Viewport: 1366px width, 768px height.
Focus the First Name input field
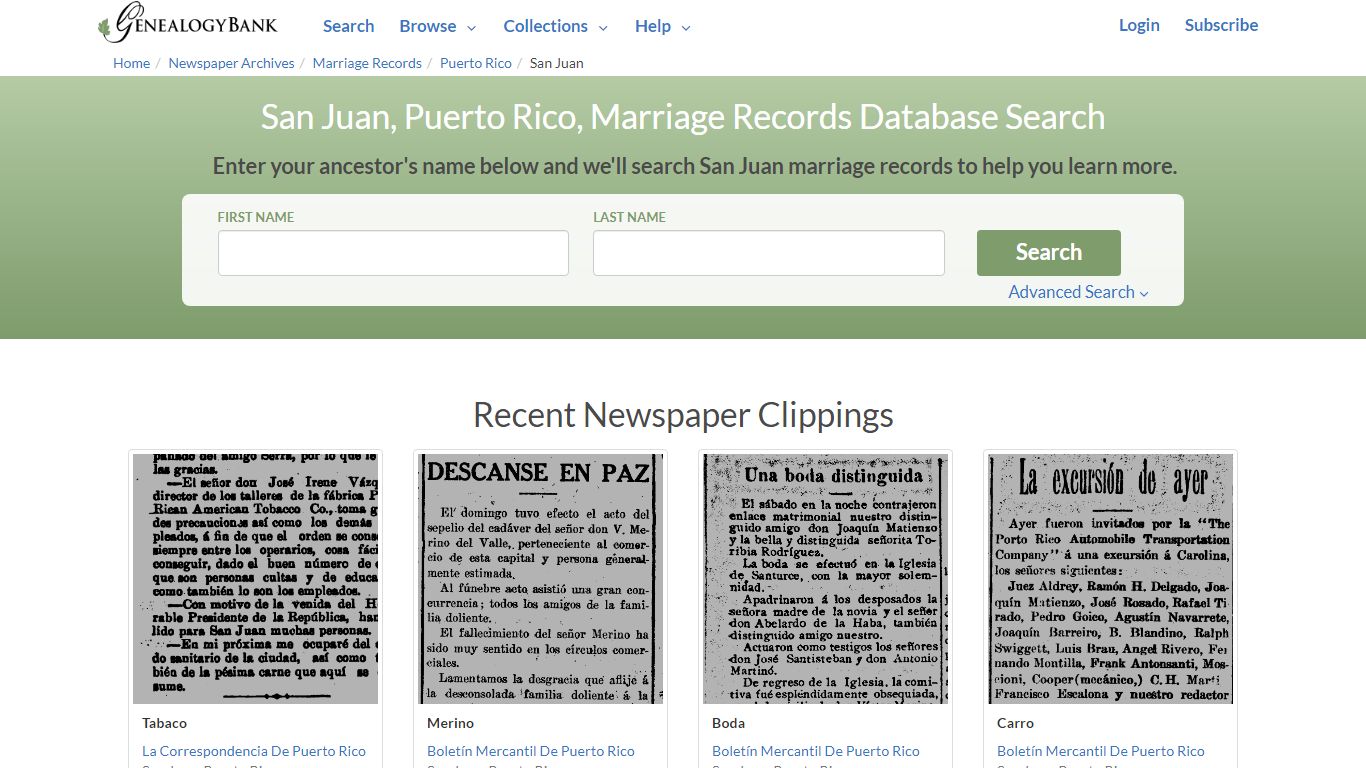point(393,253)
